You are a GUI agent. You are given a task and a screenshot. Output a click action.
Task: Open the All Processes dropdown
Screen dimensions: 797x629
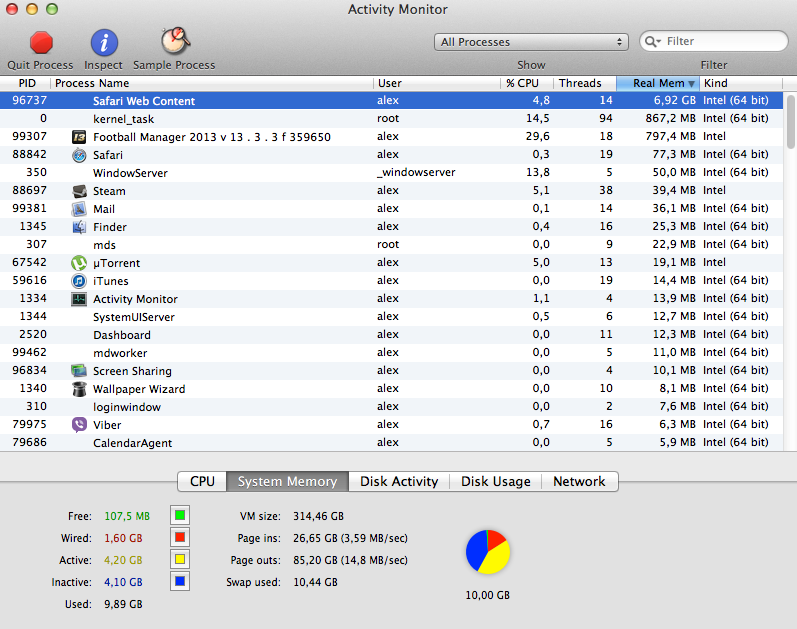pos(531,42)
